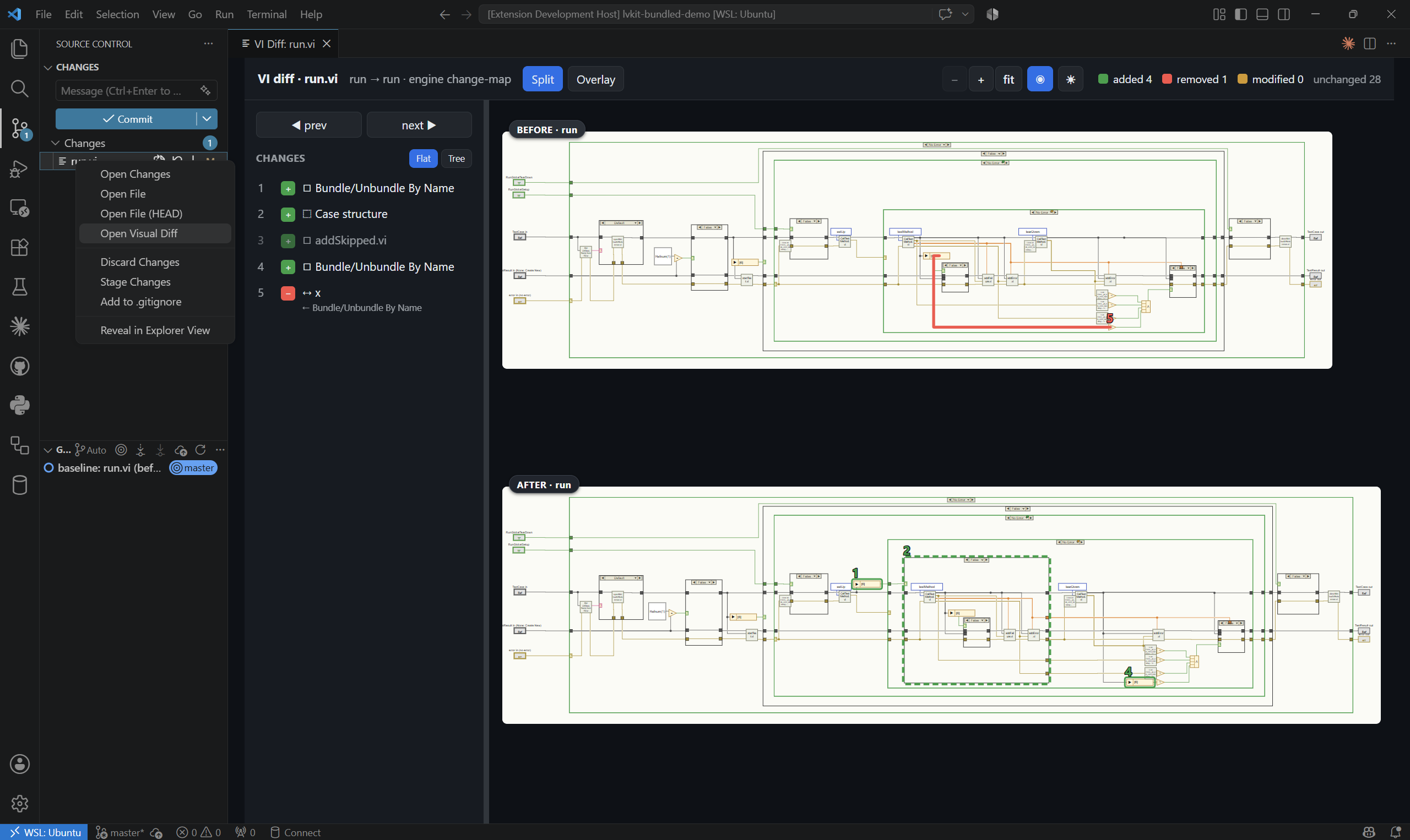Screen dimensions: 1410x840
Task: Click the orange starburst icon in editor toolbar
Action: [1348, 43]
